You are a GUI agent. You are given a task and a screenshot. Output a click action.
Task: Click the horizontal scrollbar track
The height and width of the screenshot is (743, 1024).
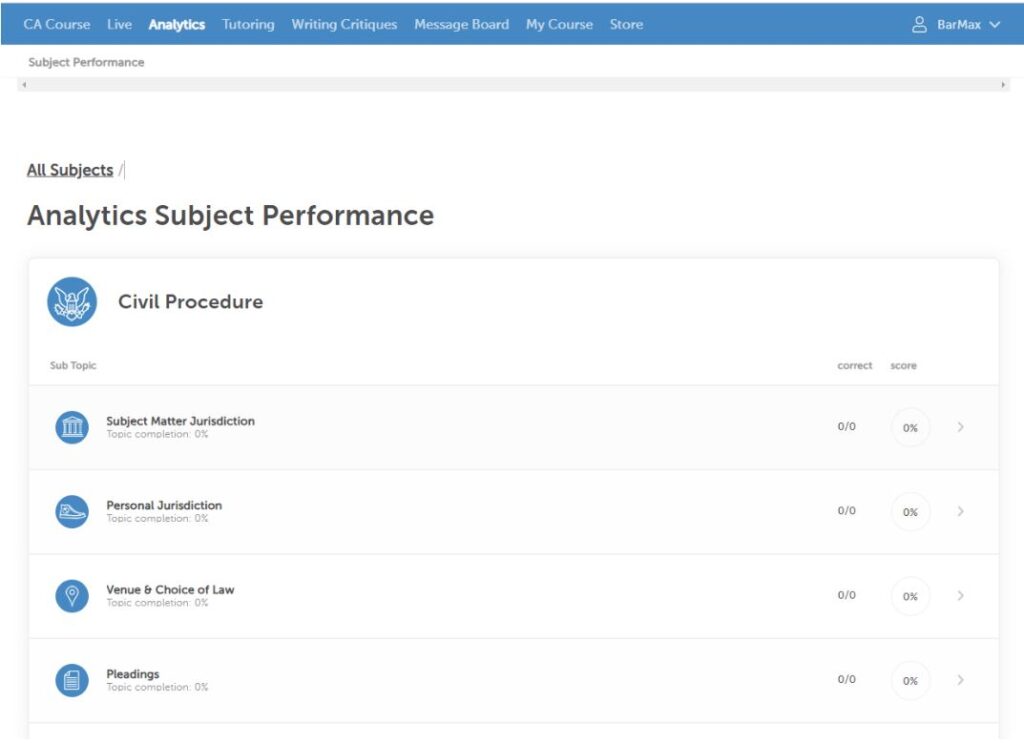(x=513, y=85)
